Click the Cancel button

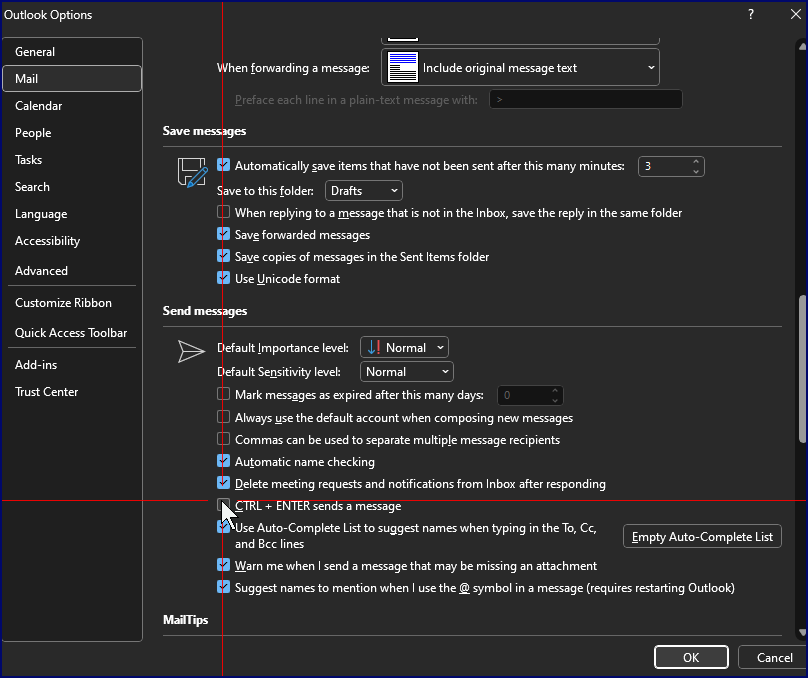tap(774, 657)
